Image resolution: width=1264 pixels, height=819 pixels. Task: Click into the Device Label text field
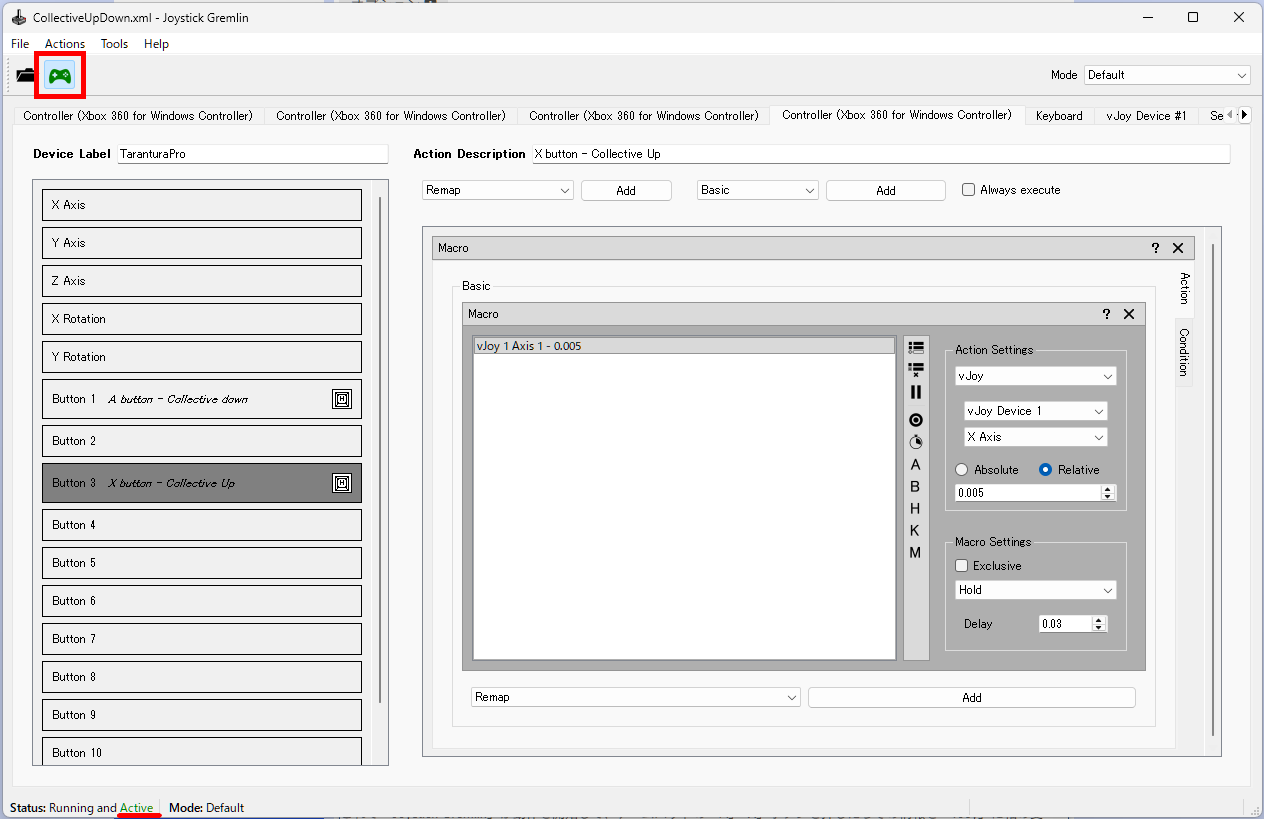(x=252, y=155)
